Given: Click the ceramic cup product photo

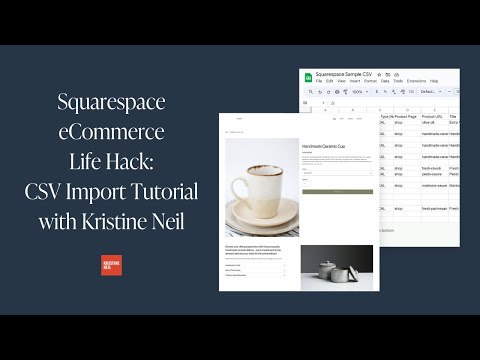Looking at the screenshot, I should click(262, 187).
